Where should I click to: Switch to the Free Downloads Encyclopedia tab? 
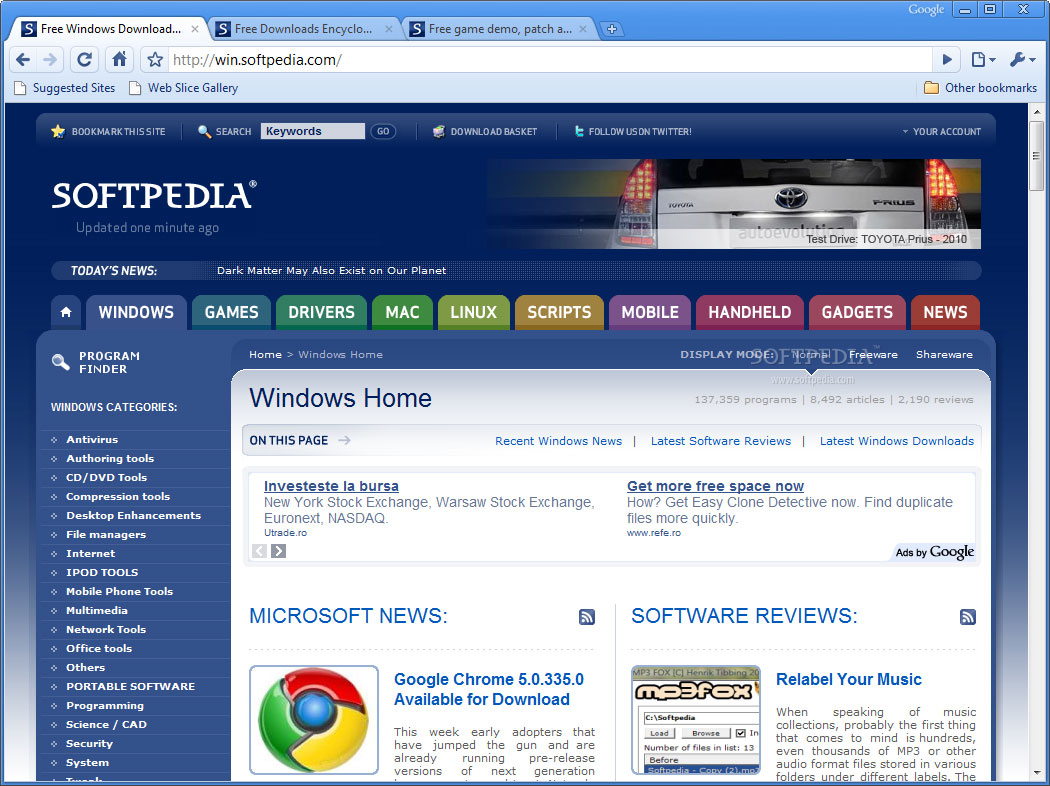[304, 29]
